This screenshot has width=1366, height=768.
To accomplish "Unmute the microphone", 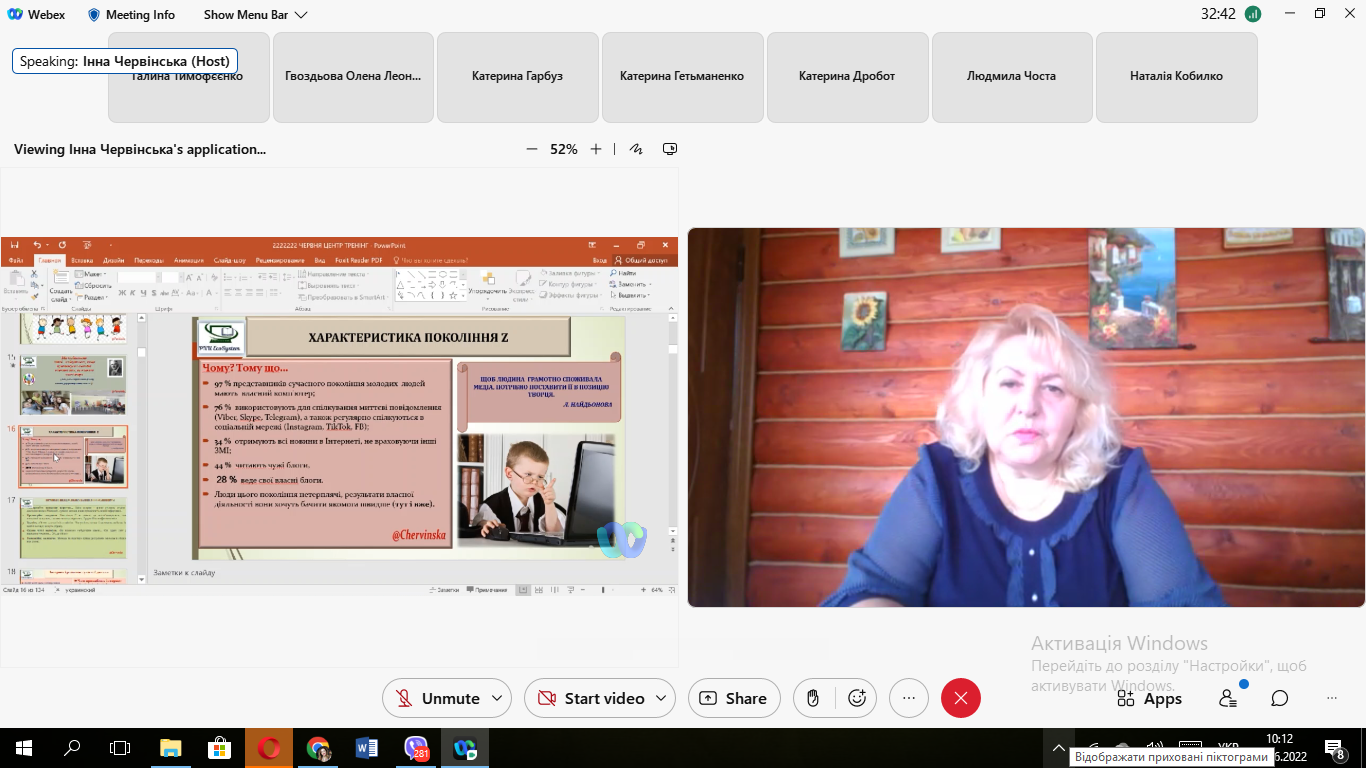I will [437, 698].
